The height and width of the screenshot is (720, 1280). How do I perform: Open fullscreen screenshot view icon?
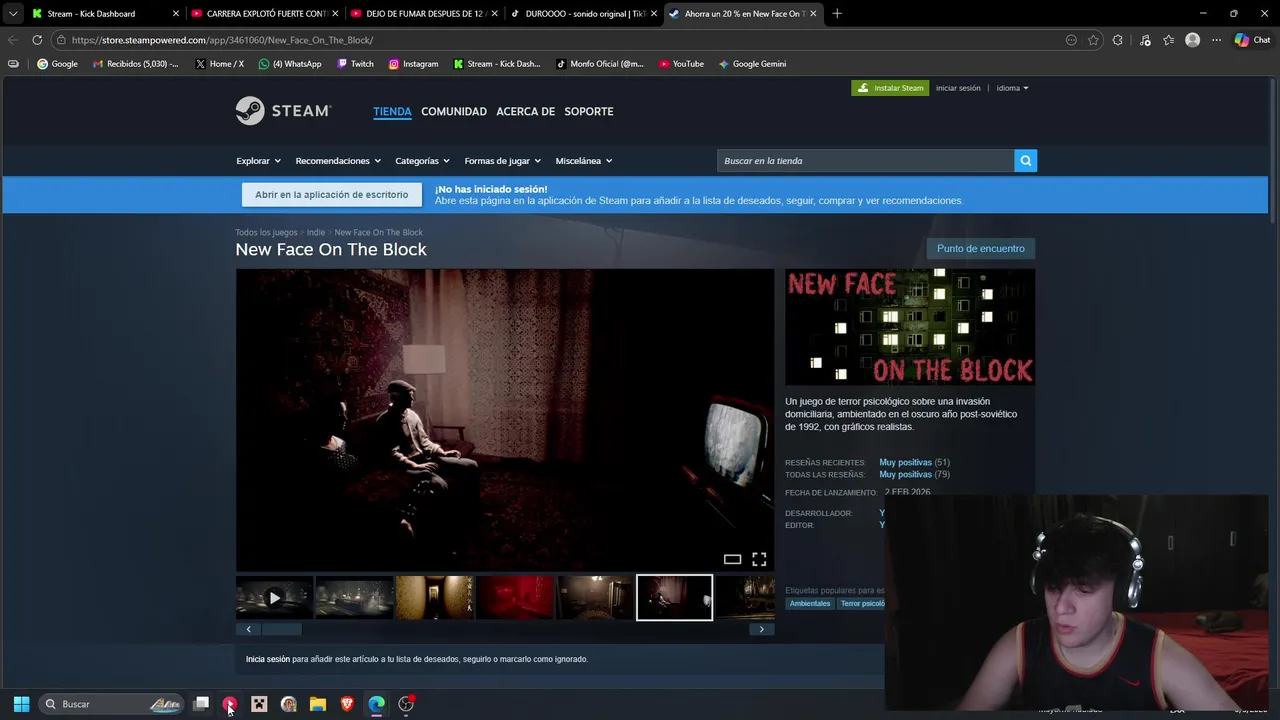click(759, 559)
